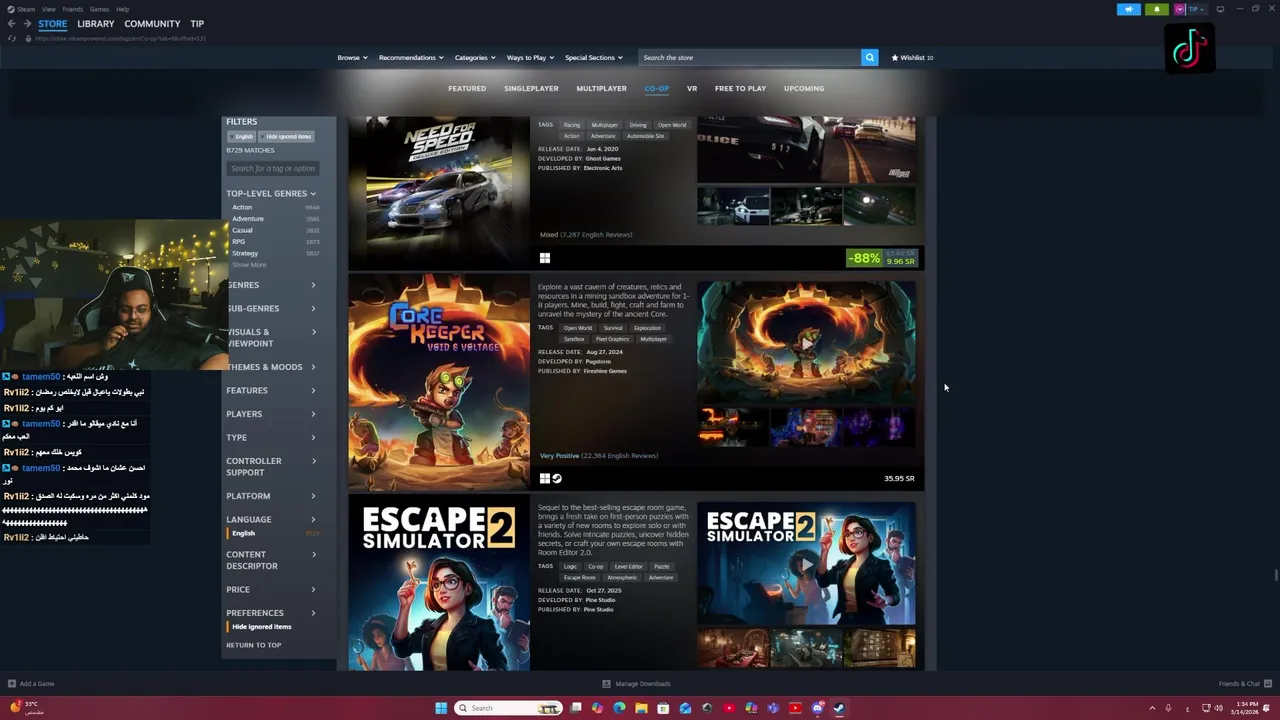Play the Core Keeper trailer video

[806, 342]
